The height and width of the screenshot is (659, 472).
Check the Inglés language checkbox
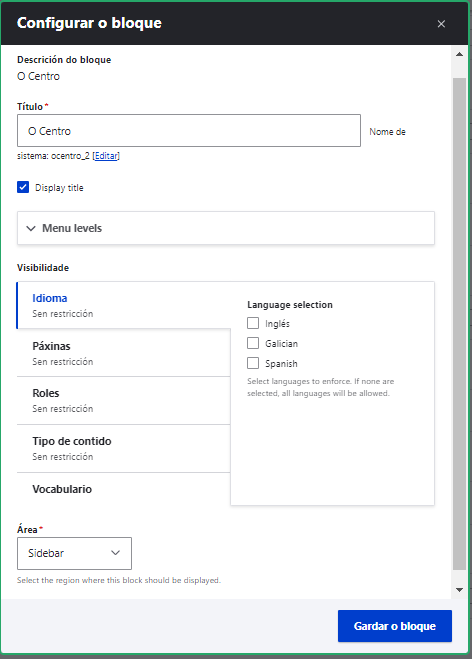(253, 323)
